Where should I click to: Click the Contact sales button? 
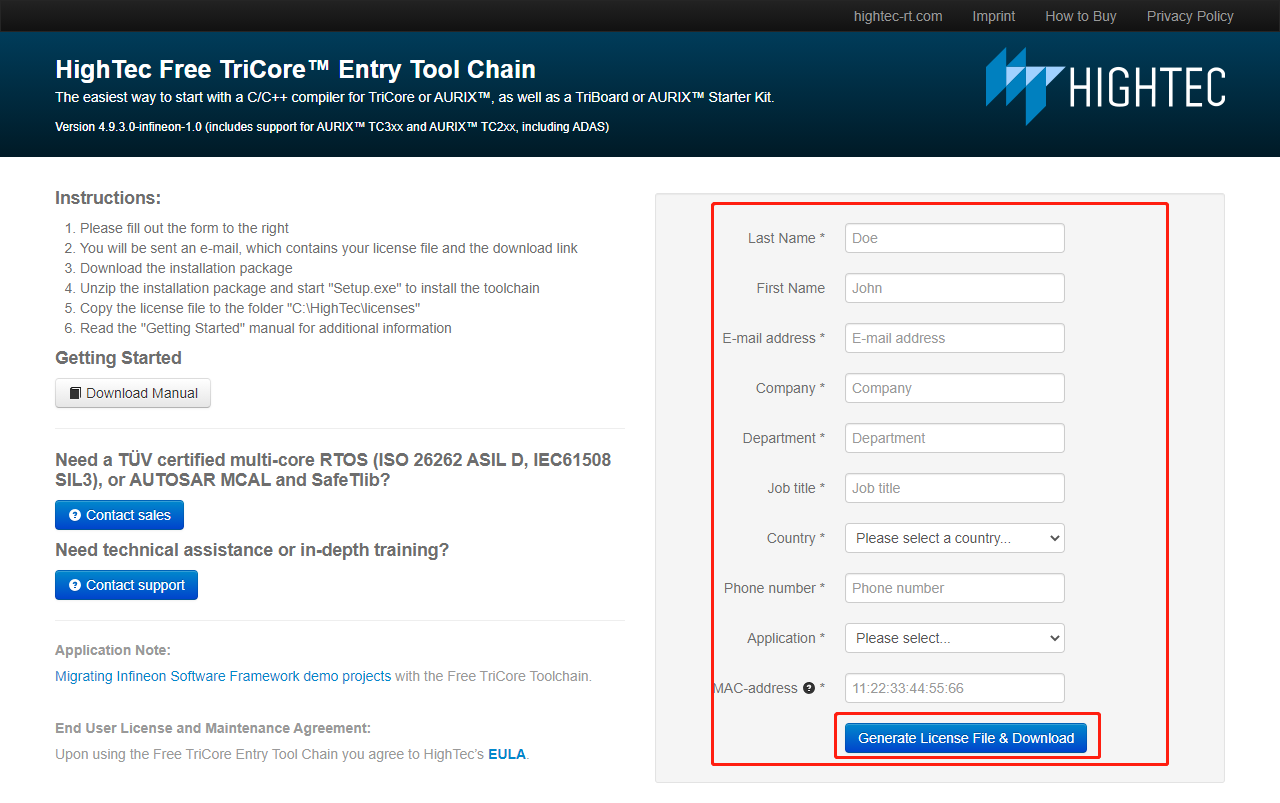(x=119, y=514)
